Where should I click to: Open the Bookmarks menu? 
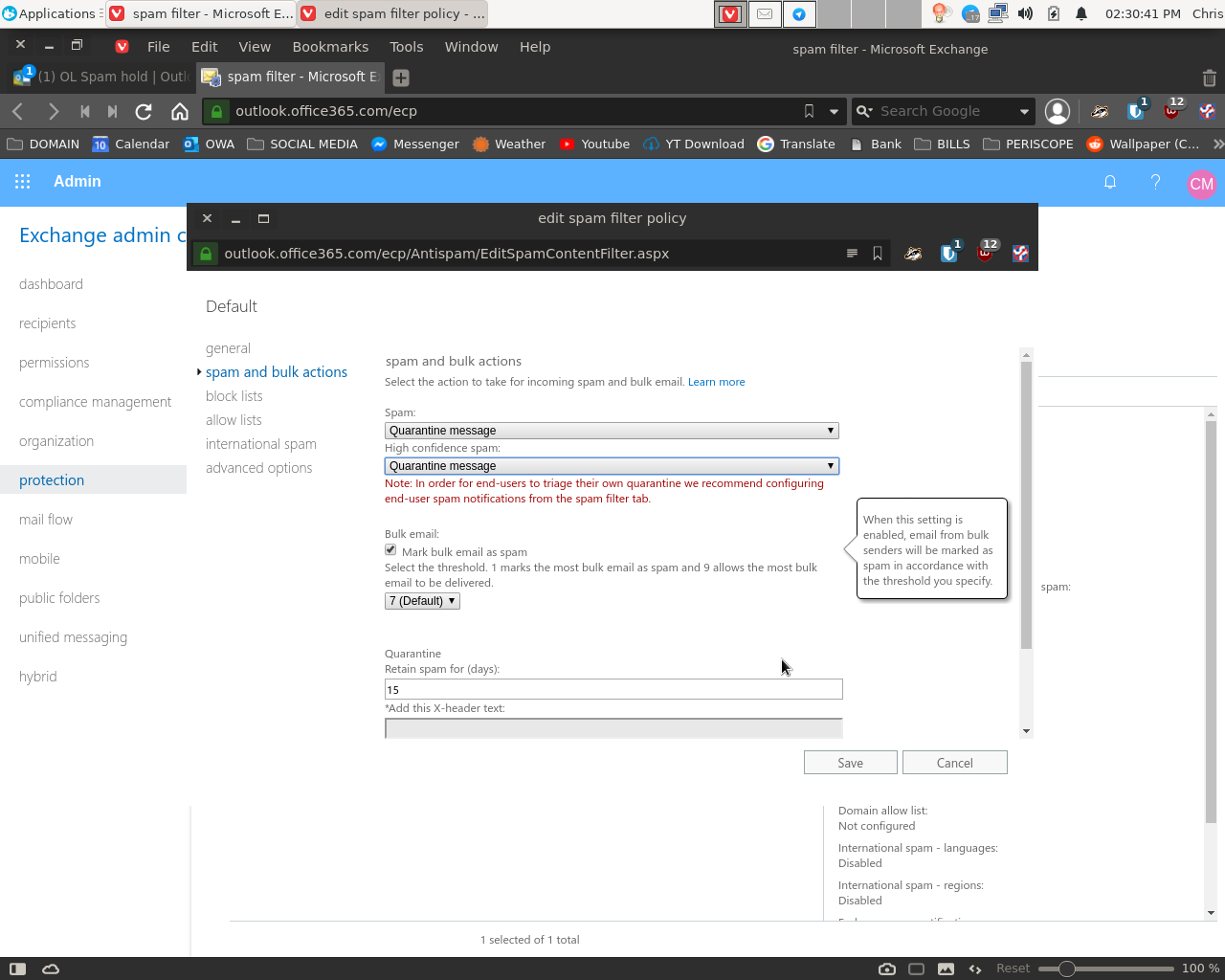click(x=330, y=47)
